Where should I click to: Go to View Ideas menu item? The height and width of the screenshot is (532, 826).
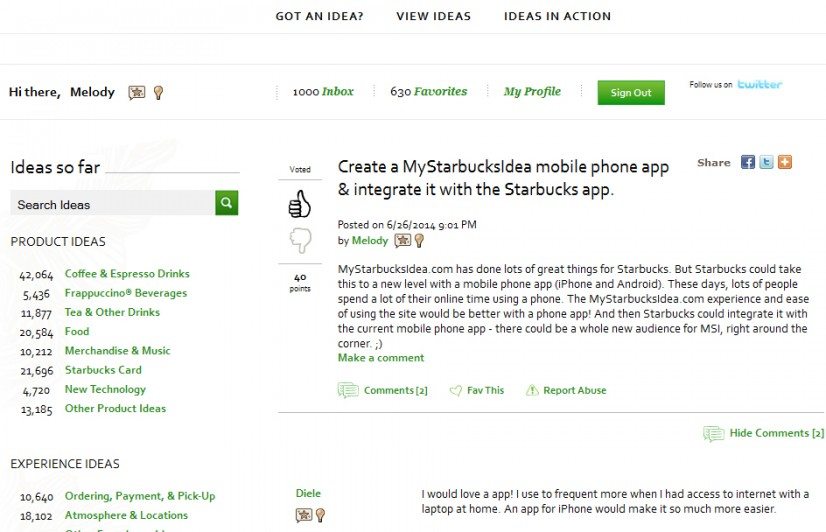tap(434, 16)
